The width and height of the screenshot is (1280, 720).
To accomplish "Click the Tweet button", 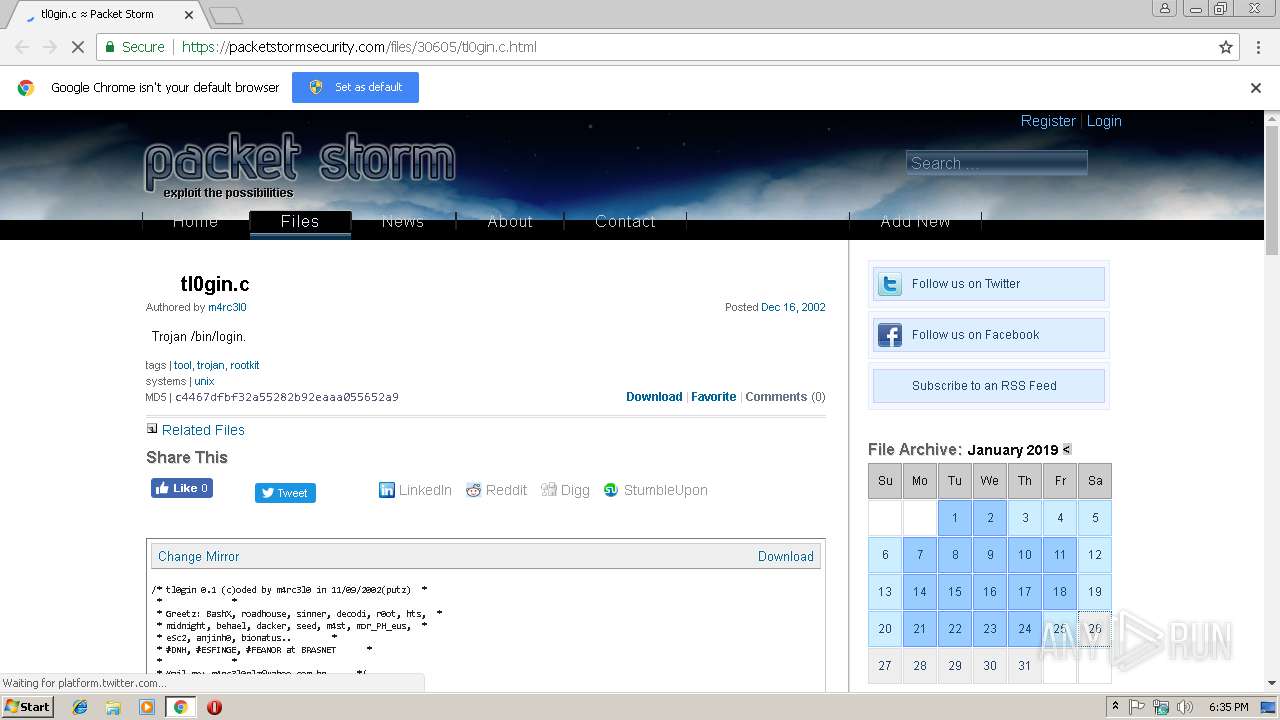I will coord(285,493).
